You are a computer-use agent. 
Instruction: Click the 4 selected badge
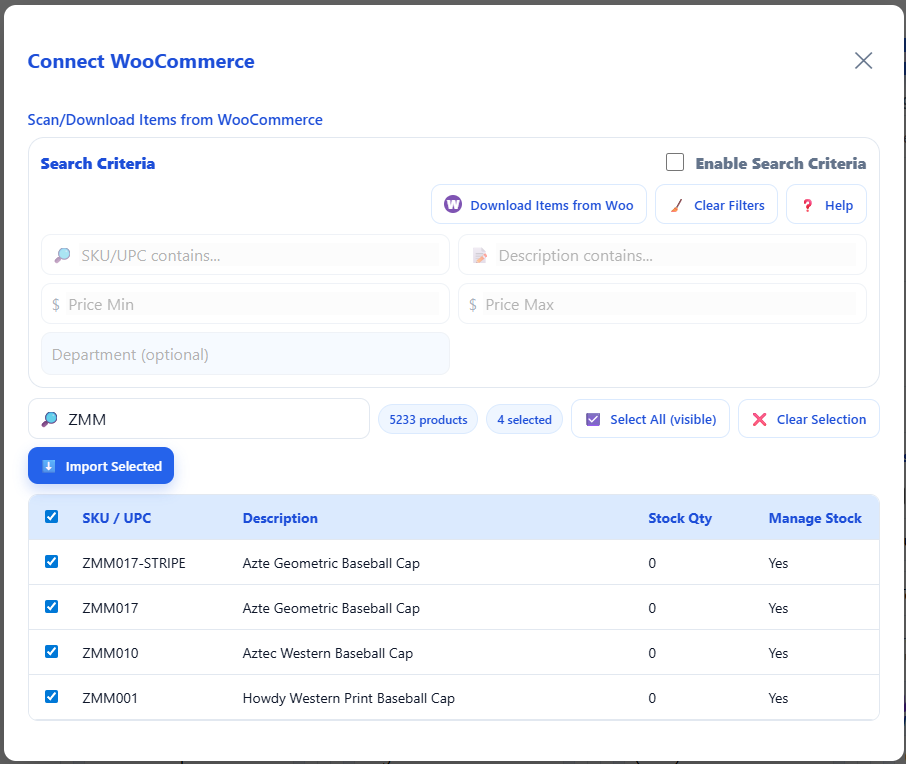[x=524, y=418]
